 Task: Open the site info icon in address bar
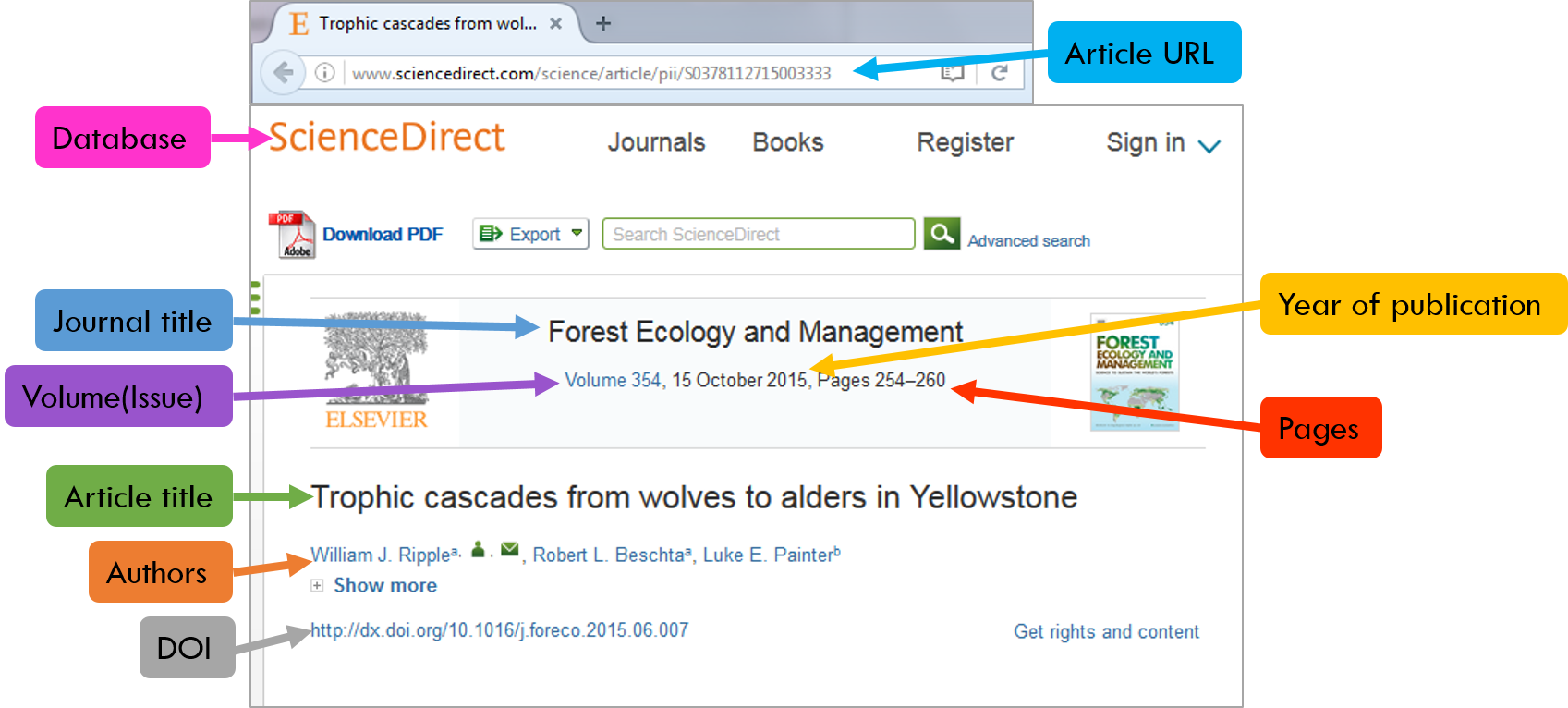click(324, 72)
